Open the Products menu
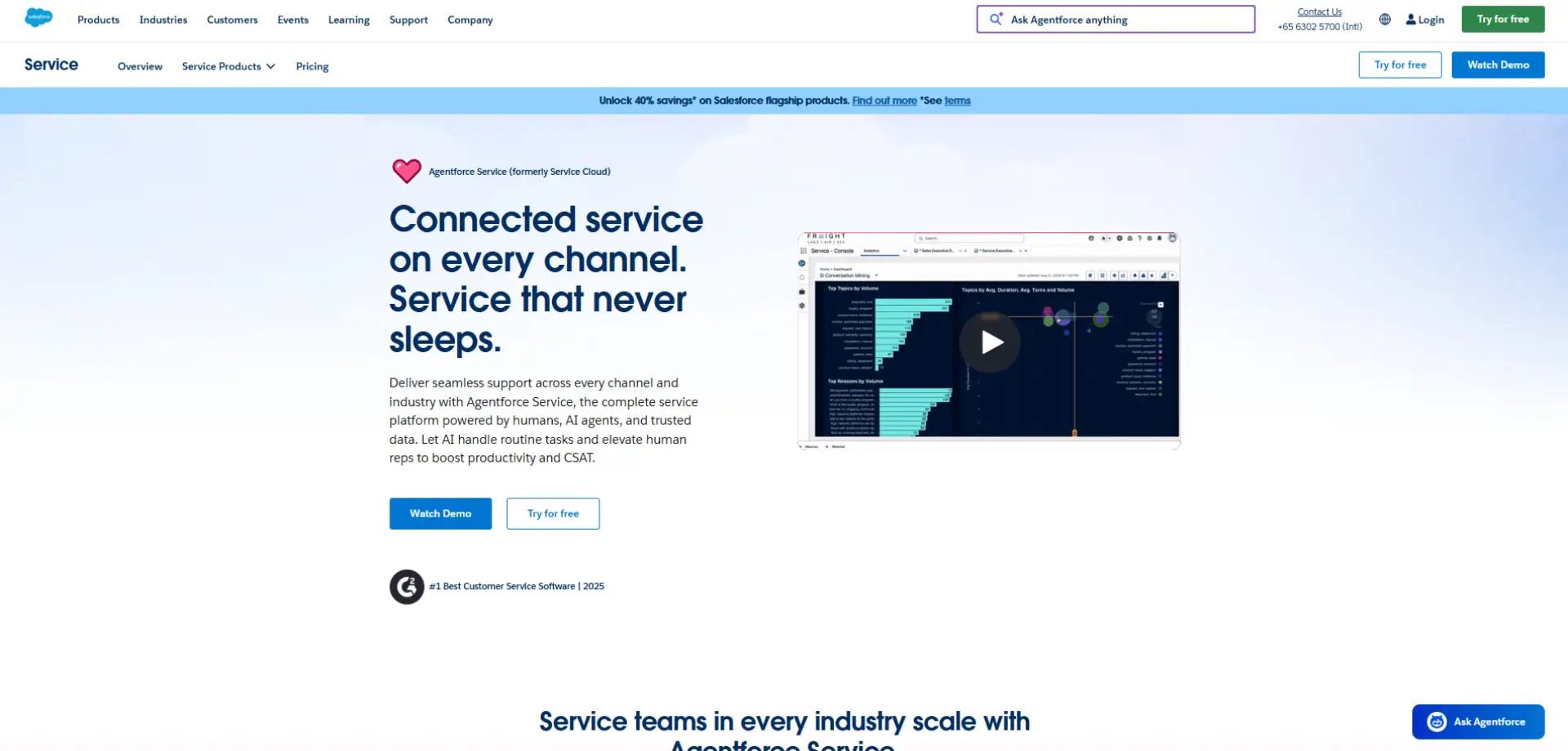The image size is (1568, 751). pyautogui.click(x=98, y=20)
